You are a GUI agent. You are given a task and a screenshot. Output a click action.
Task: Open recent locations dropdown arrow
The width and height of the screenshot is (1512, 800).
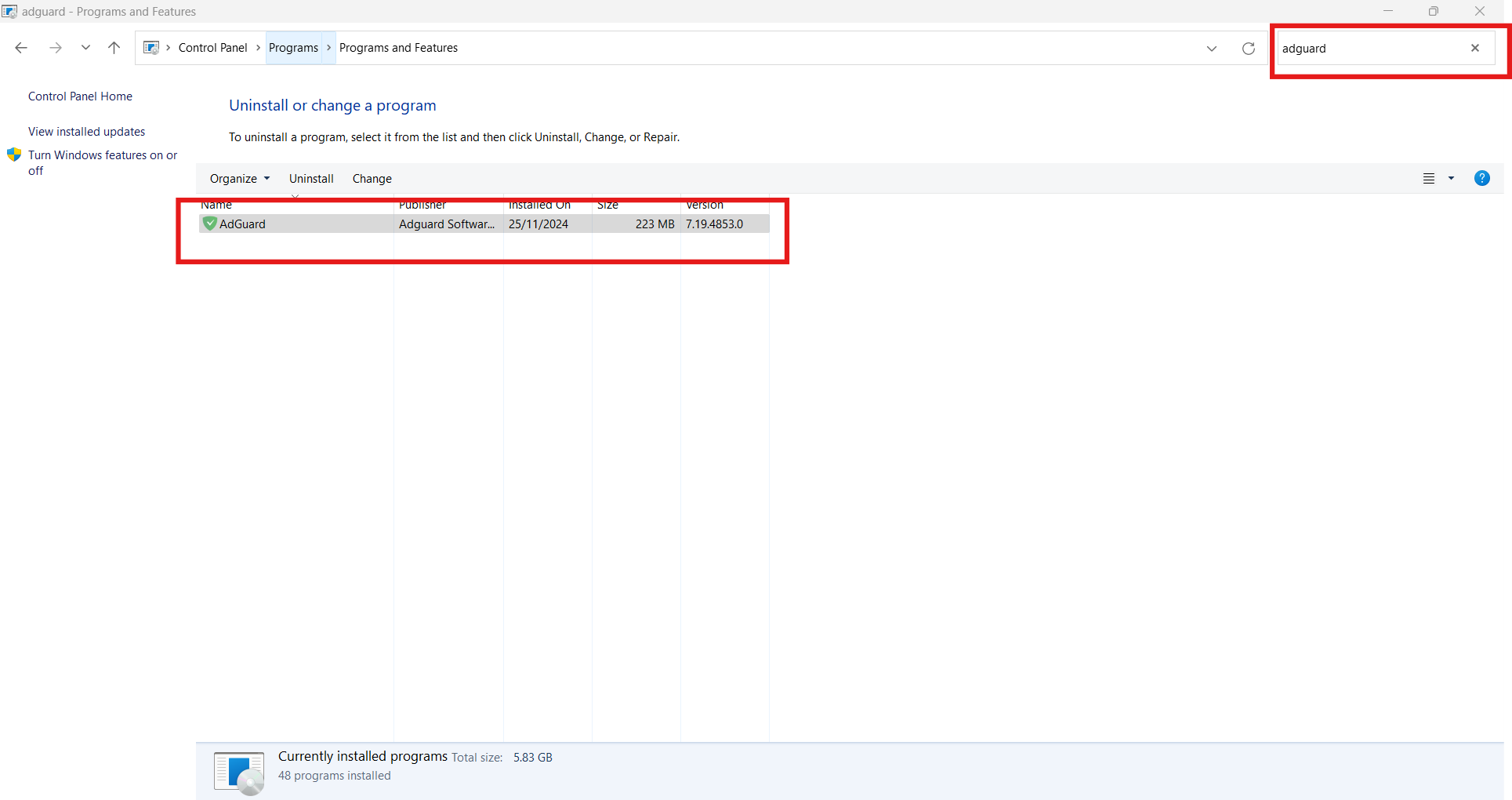(85, 48)
